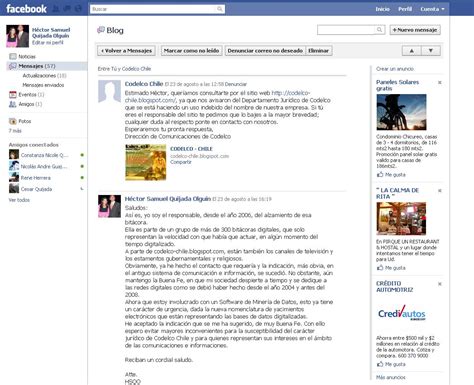Close the LA CALMA DE RITA ad
This screenshot has height=385, width=474.
[x=440, y=191]
